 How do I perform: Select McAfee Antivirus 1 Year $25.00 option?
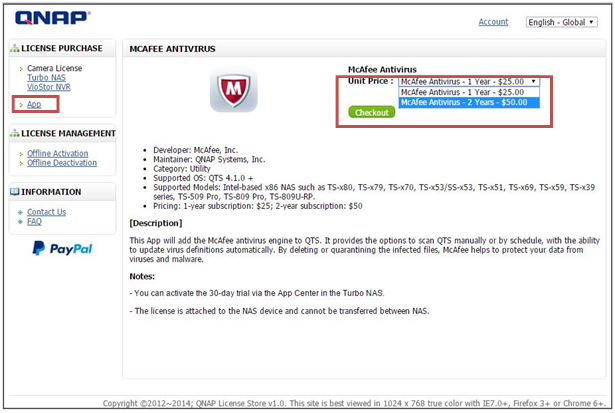(469, 92)
